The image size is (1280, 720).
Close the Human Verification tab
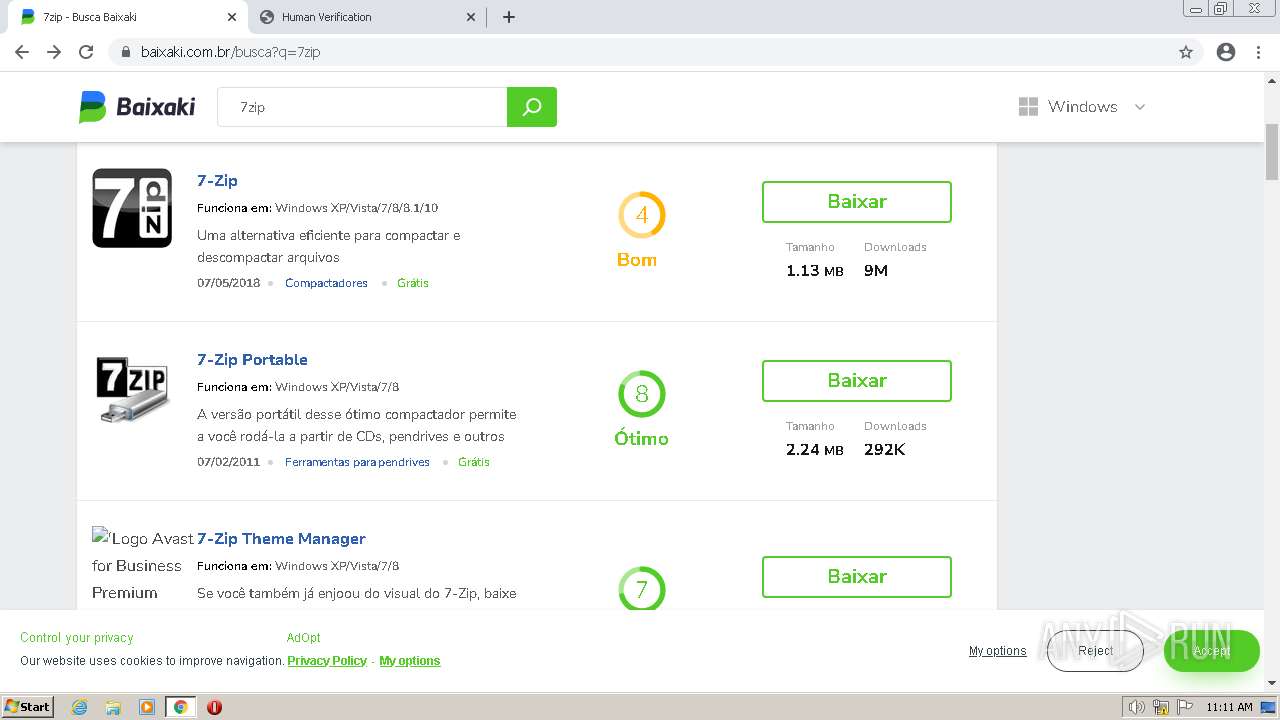(472, 17)
